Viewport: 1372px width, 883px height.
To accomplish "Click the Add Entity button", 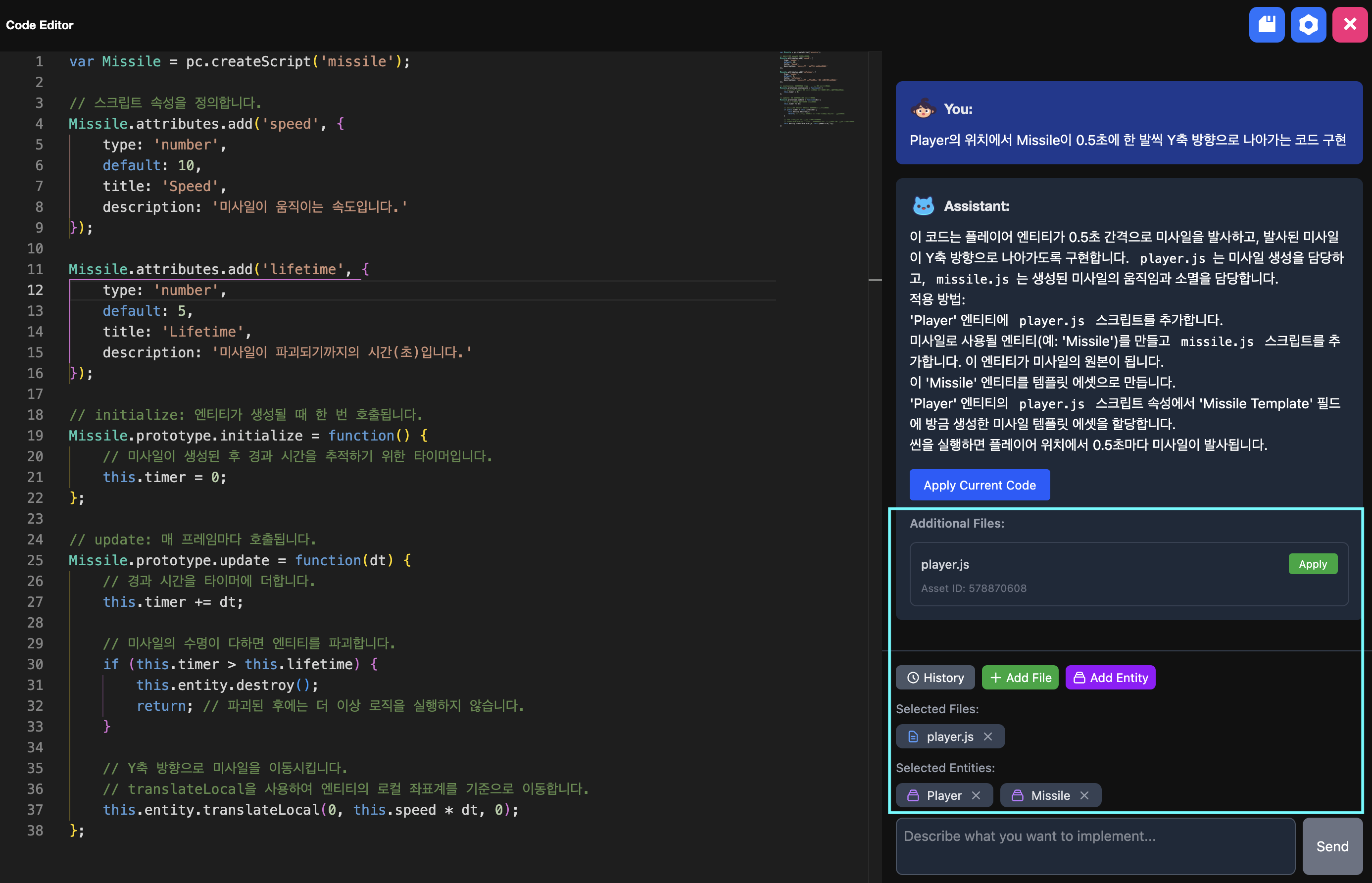I will [x=1110, y=678].
